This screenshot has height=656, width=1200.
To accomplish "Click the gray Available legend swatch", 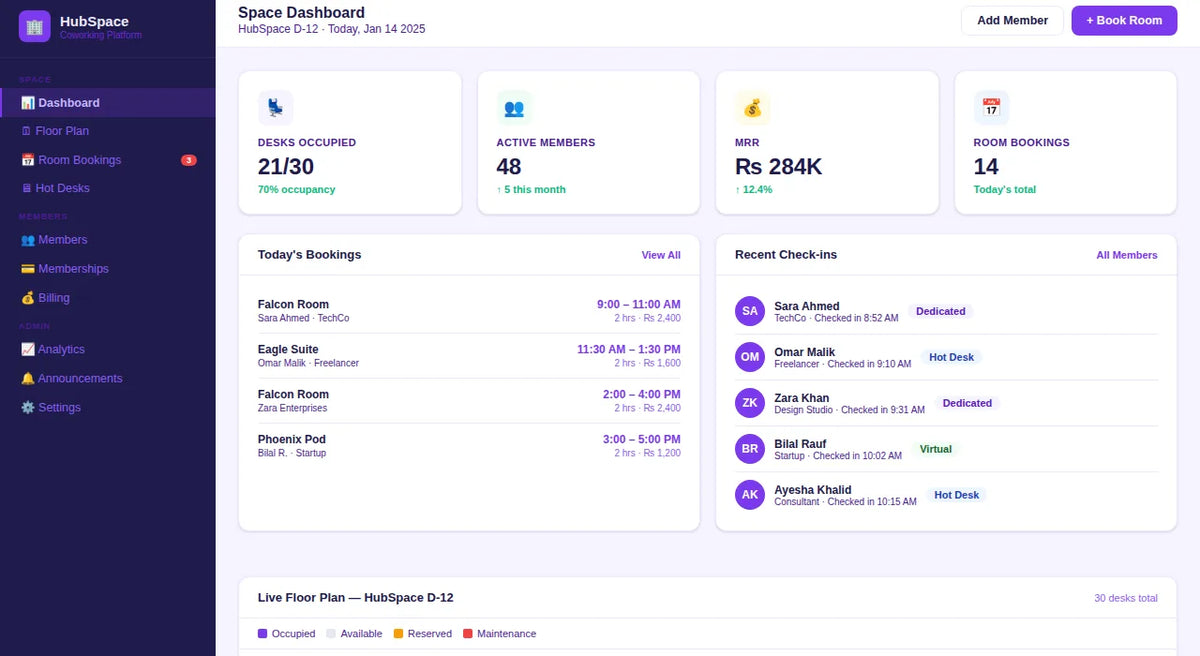I will coord(331,633).
